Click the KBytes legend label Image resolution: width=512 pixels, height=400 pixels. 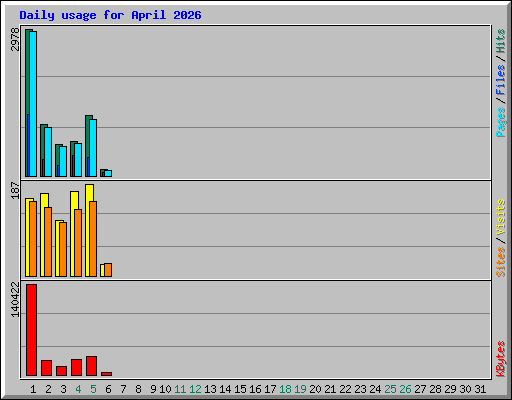pos(500,359)
